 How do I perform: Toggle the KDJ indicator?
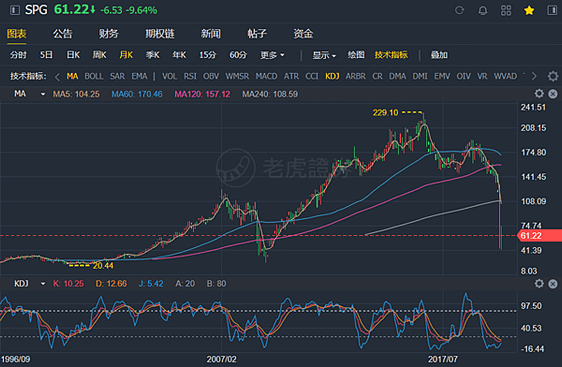[332, 76]
